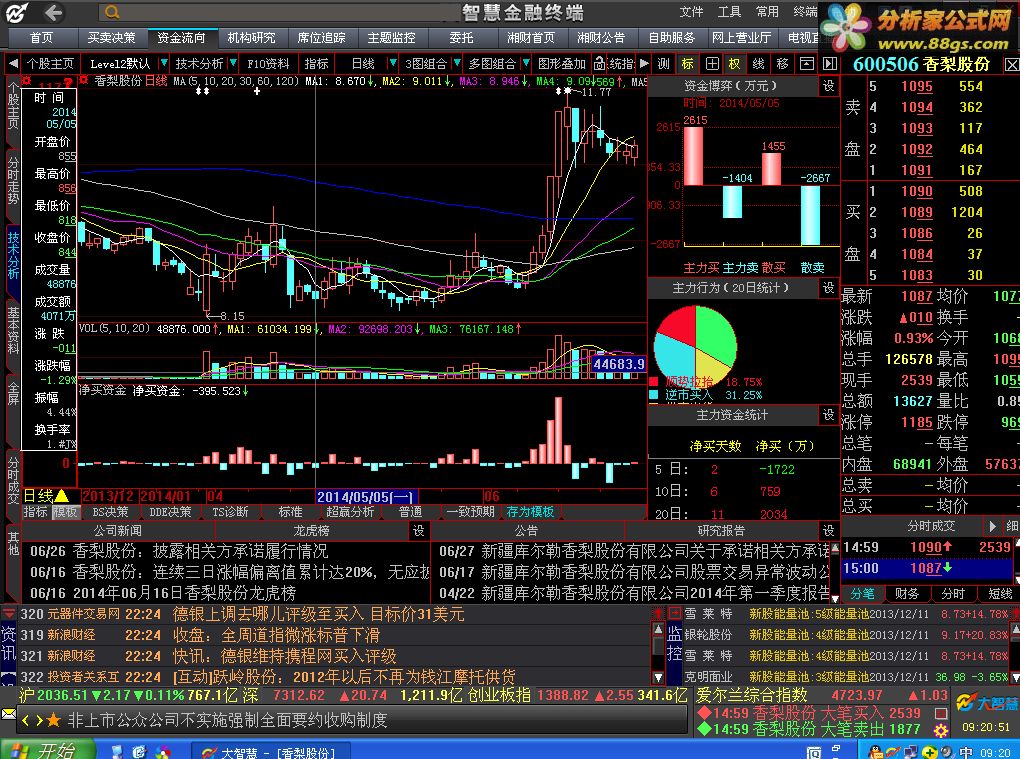This screenshot has width=1020, height=759.
Task: Select the BS决策 indicator tab
Action: [111, 512]
